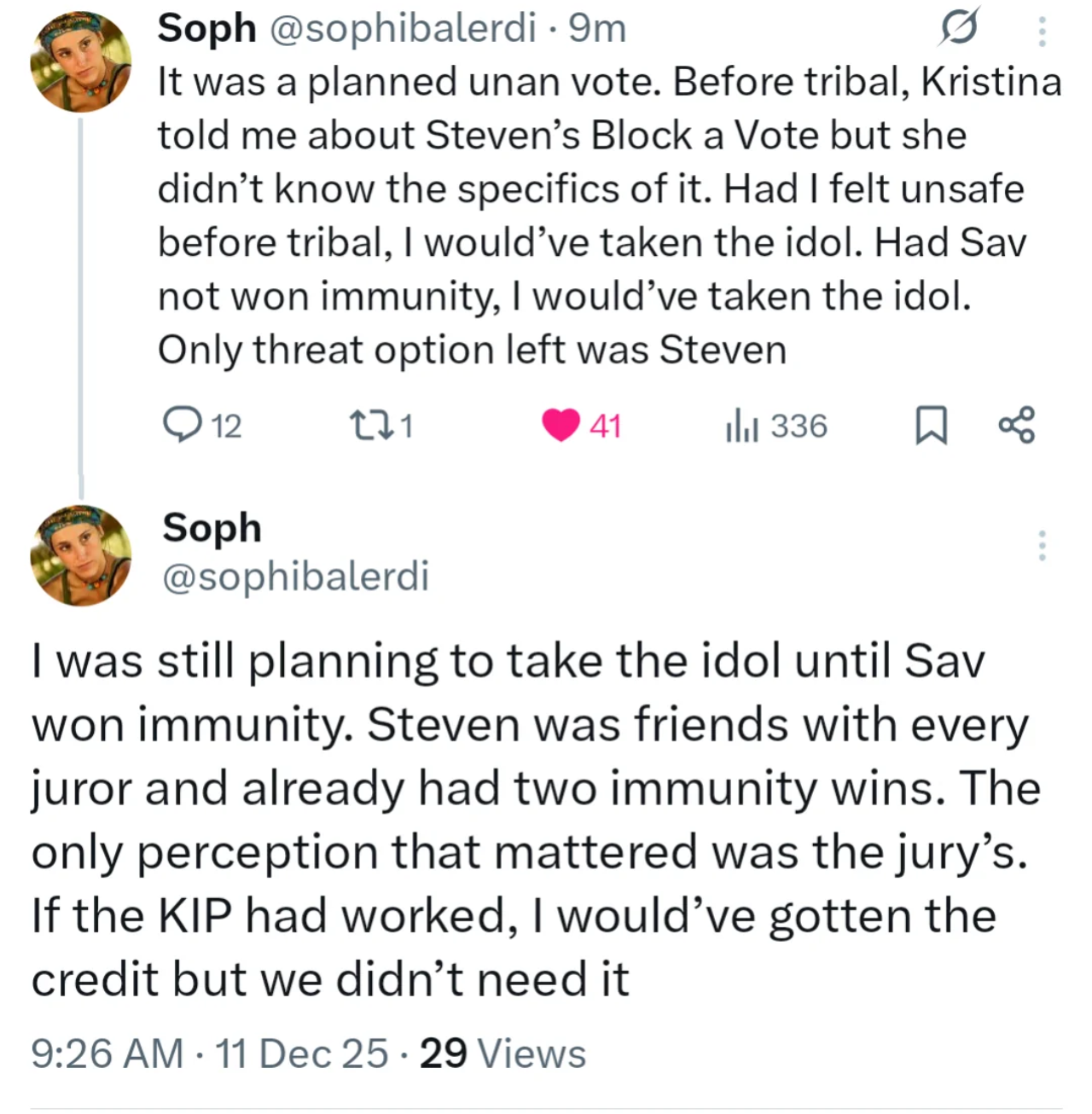Bookmark the first tweet
1092x1114 pixels.
931,425
